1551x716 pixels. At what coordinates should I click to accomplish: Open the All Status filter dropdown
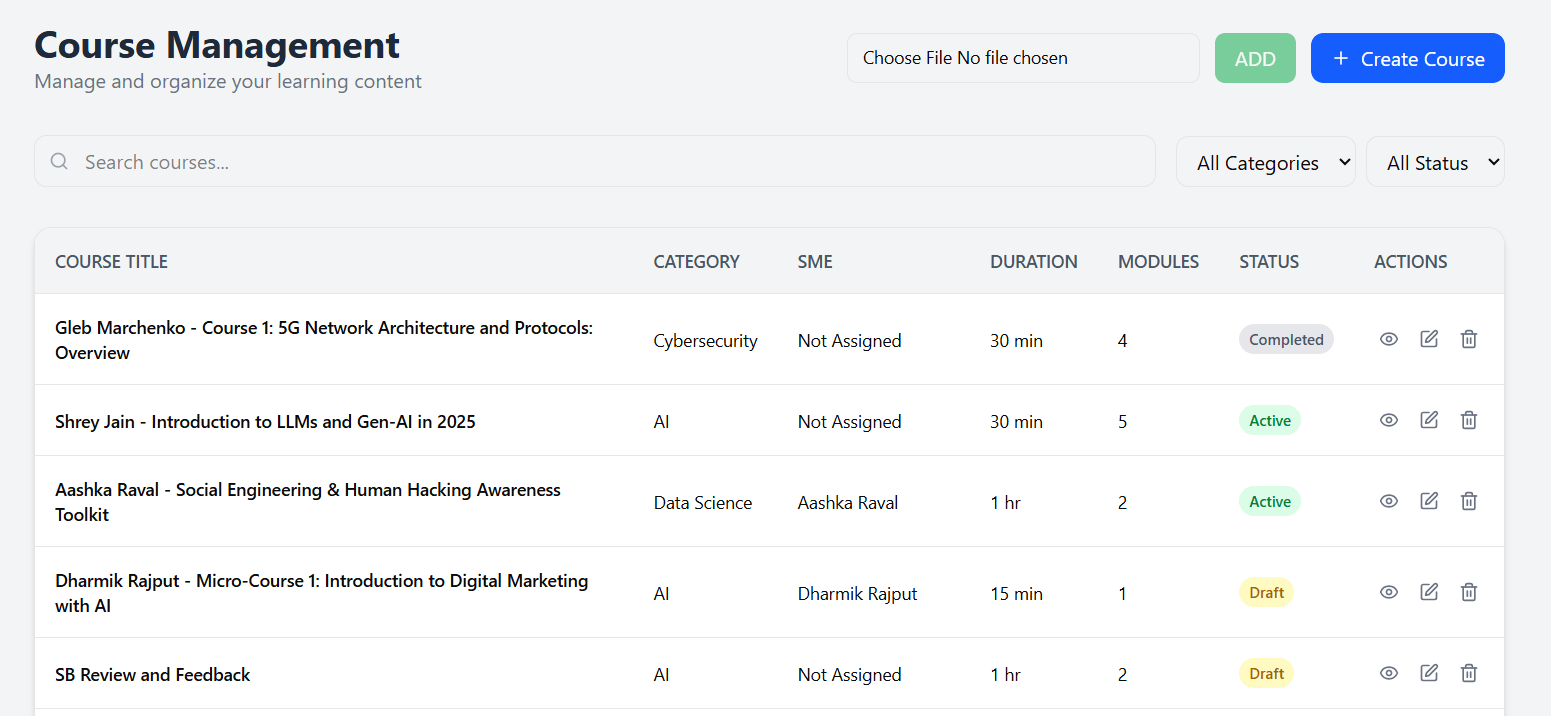[1435, 161]
